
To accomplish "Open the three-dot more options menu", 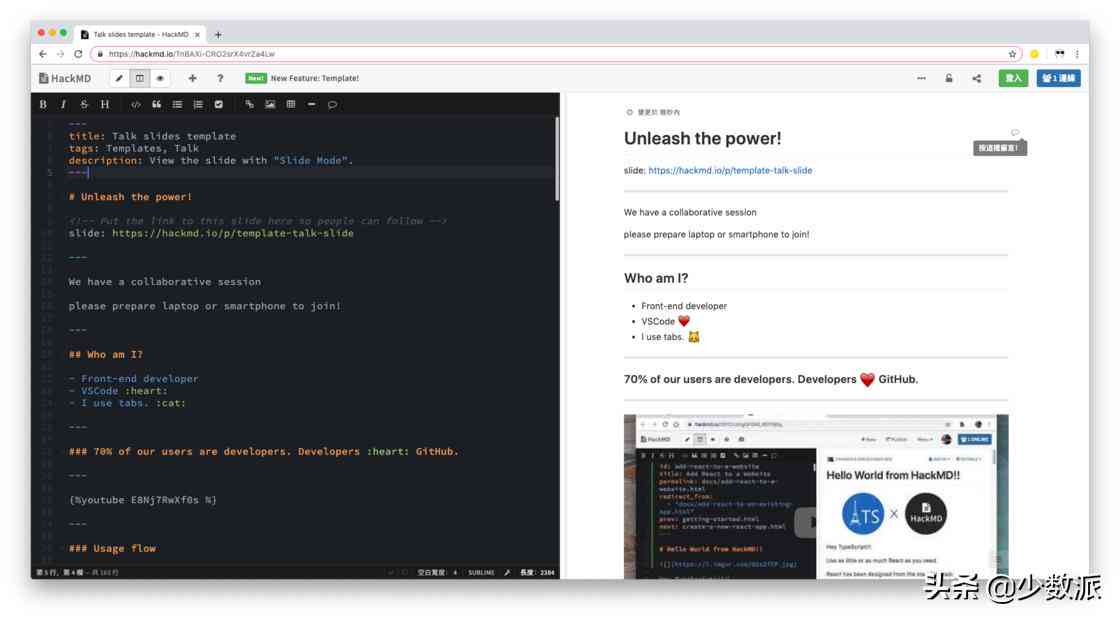I will coord(921,78).
